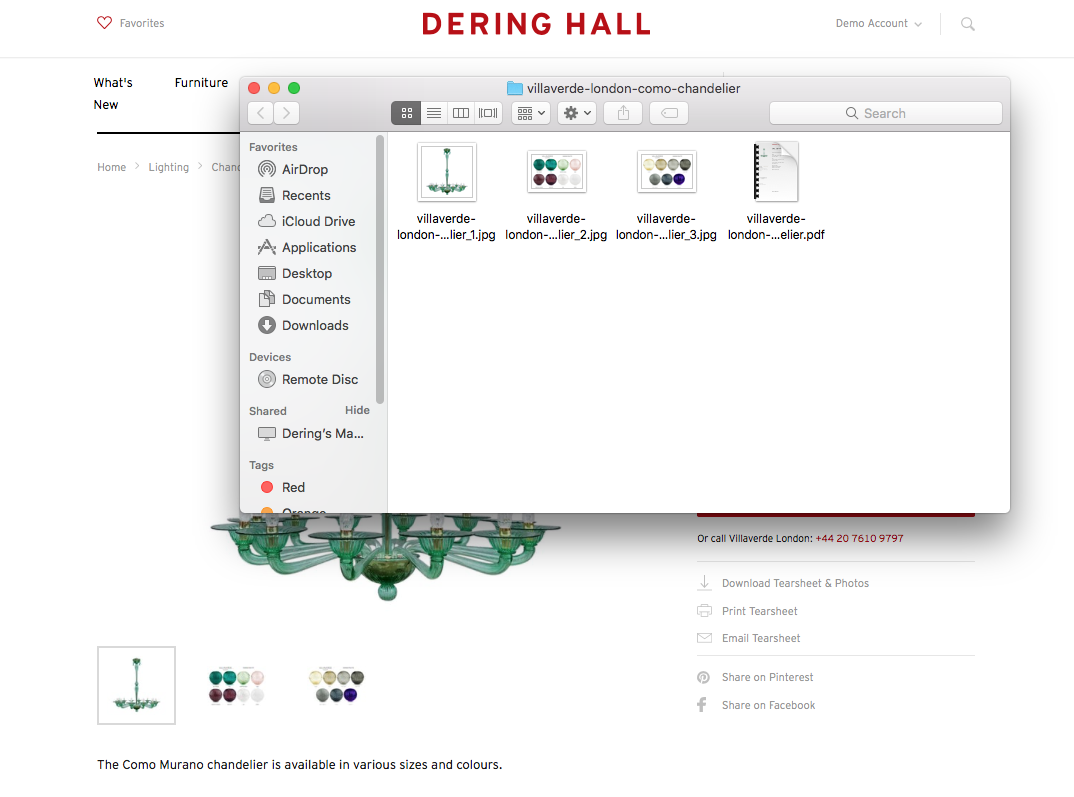The width and height of the screenshot is (1074, 797).
Task: Share on Pinterest
Action: (x=767, y=677)
